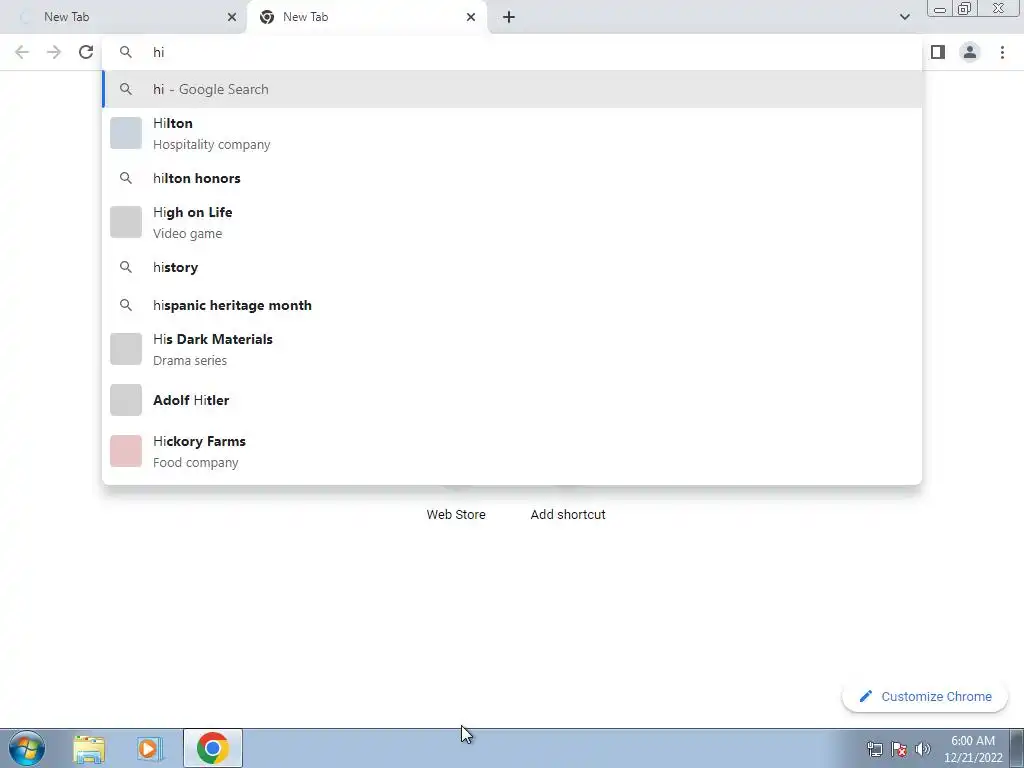Open Action Center flag icon

click(x=899, y=749)
